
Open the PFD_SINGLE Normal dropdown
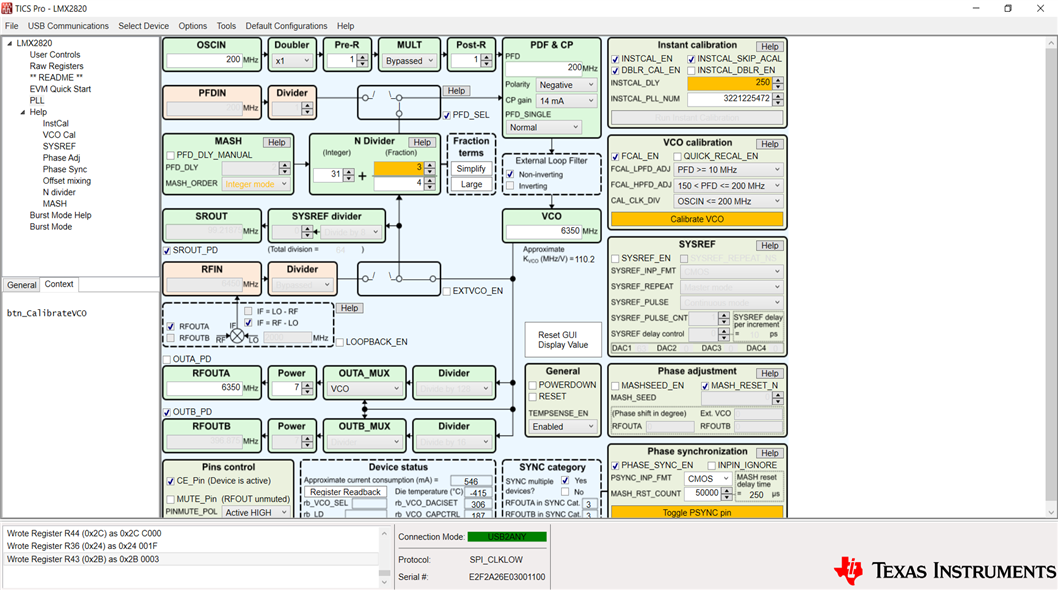(x=543, y=127)
